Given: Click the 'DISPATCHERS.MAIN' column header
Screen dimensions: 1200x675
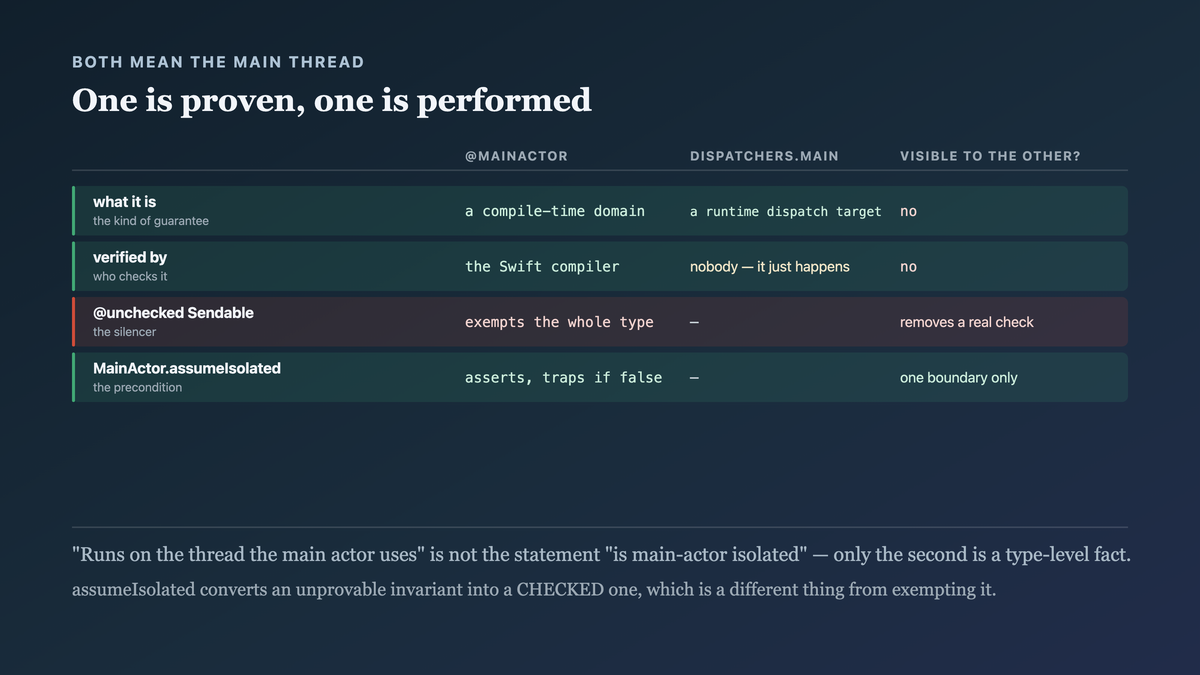Looking at the screenshot, I should point(764,156).
